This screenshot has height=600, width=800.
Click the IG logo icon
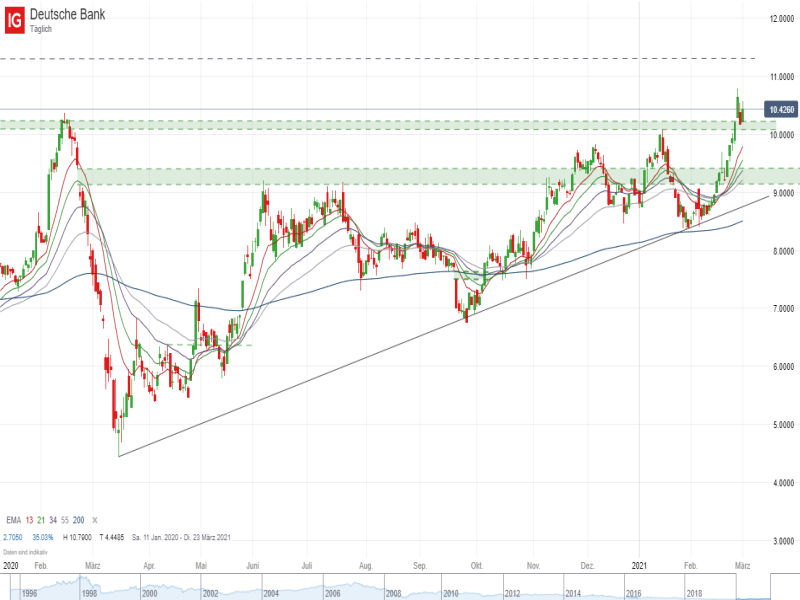click(15, 20)
